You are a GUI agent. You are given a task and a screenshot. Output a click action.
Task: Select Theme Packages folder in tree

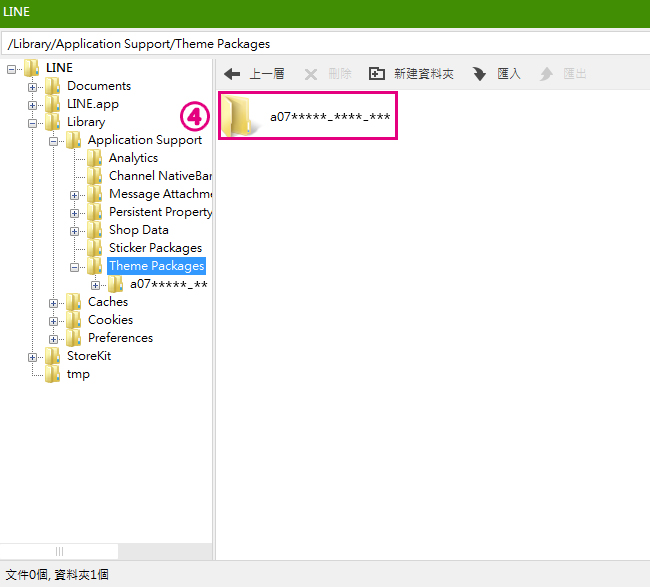point(157,266)
